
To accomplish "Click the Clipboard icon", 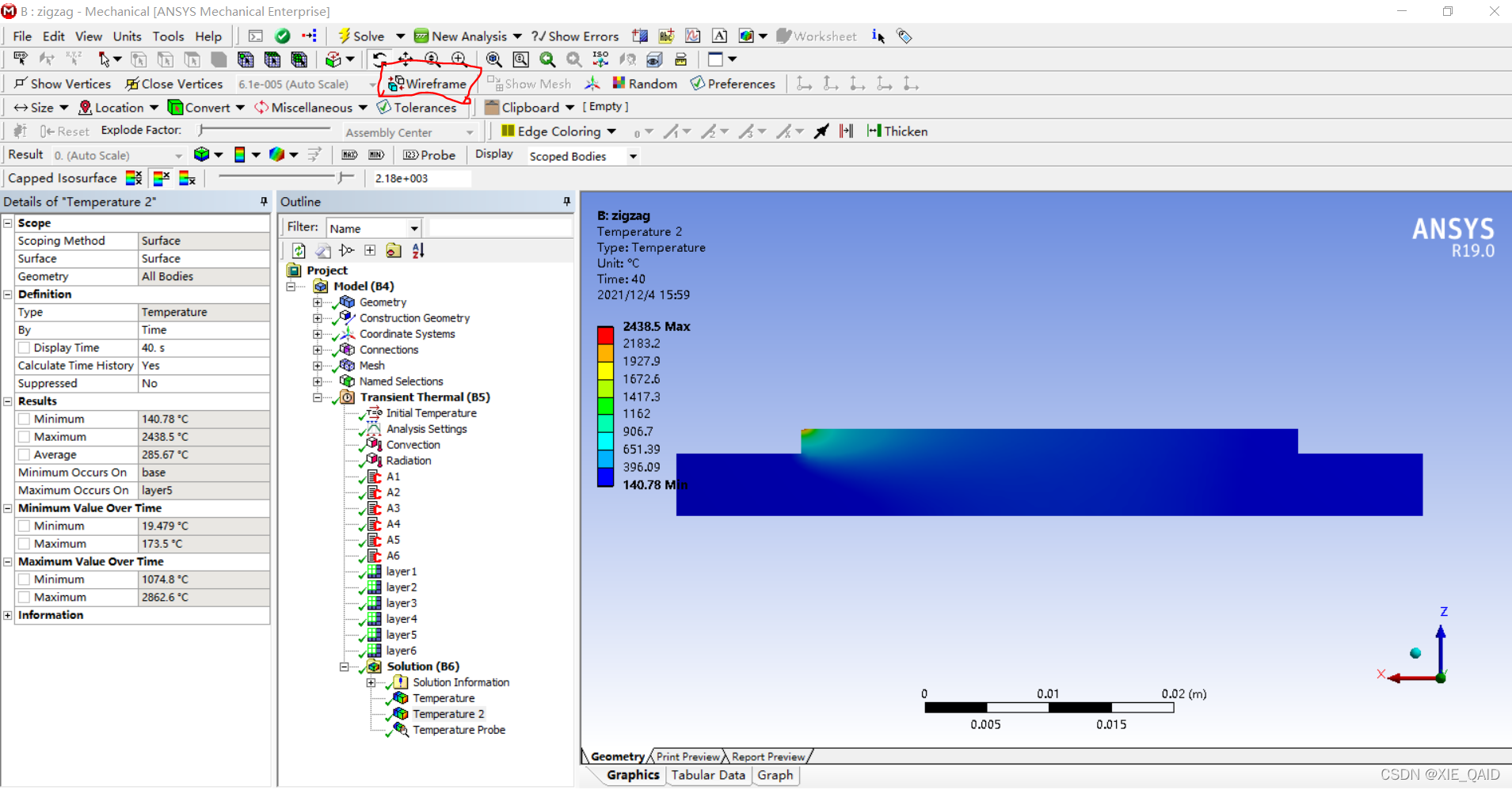I will click(492, 107).
